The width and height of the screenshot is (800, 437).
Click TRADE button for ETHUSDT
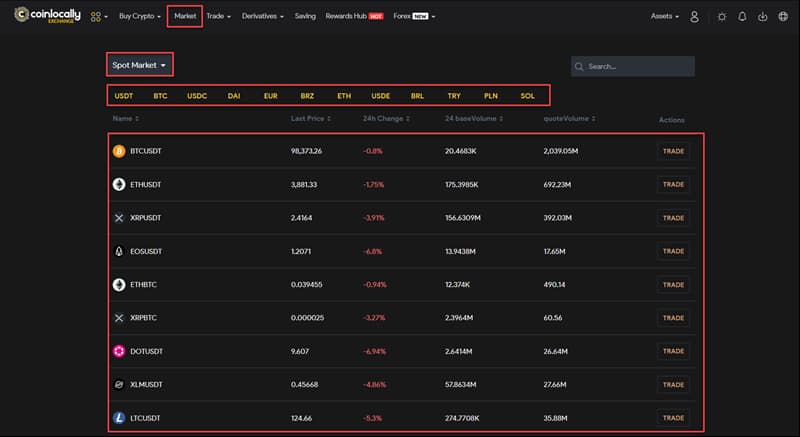(673, 184)
